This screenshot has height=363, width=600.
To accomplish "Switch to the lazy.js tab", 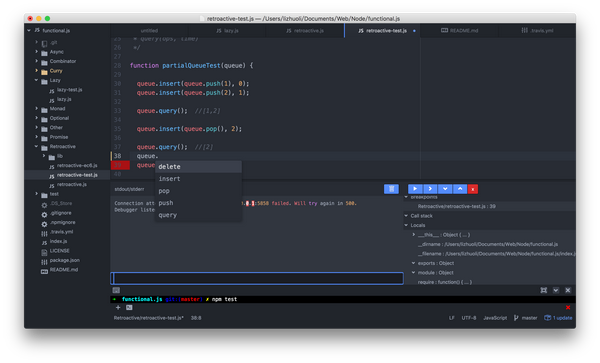I will (x=227, y=31).
